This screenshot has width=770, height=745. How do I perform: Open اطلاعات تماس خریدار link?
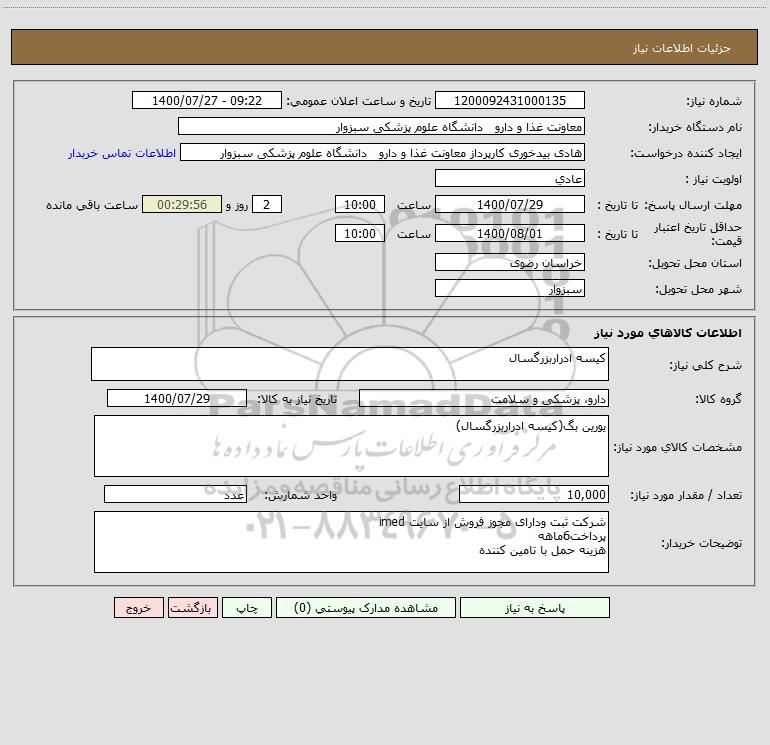click(x=122, y=153)
